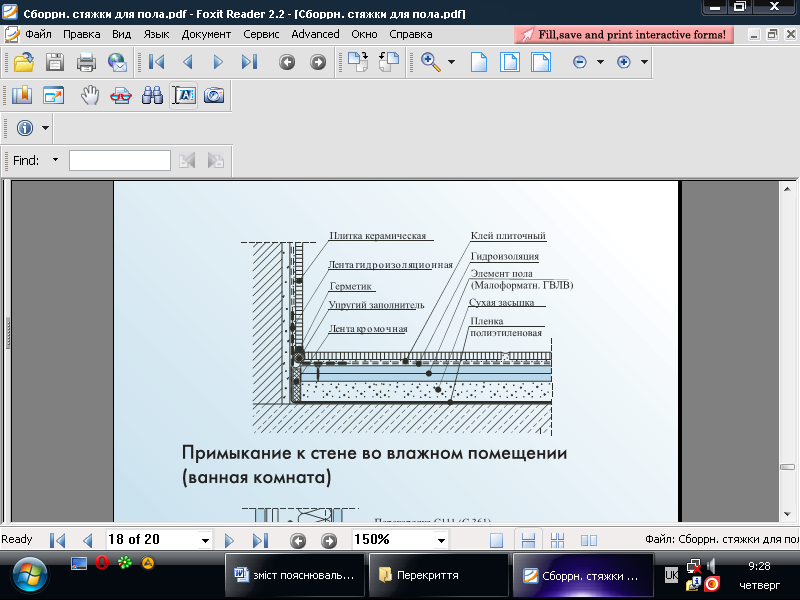
Task: Open the 150% zoom level dropdown
Action: coord(441,540)
